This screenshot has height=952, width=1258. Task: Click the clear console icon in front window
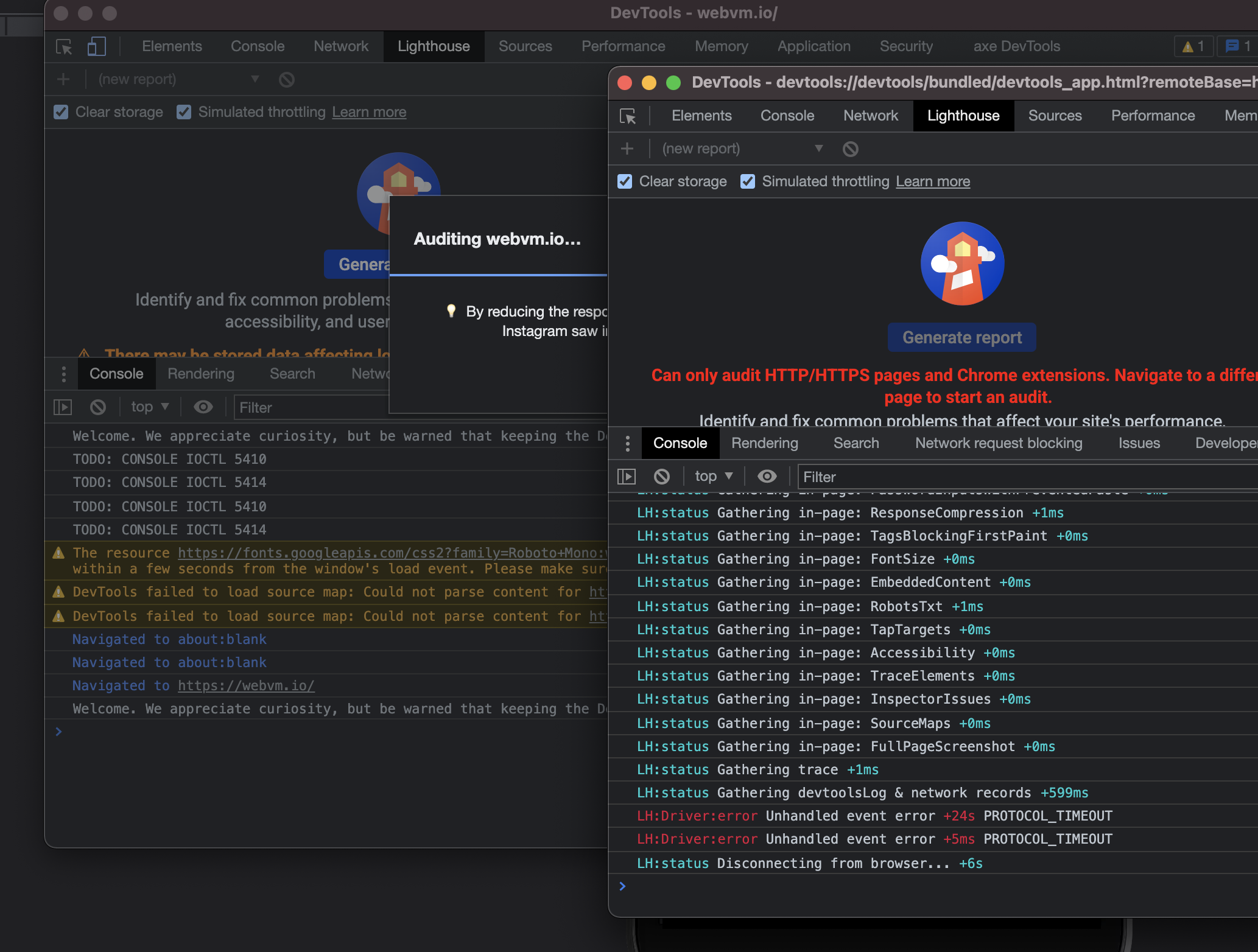click(662, 476)
